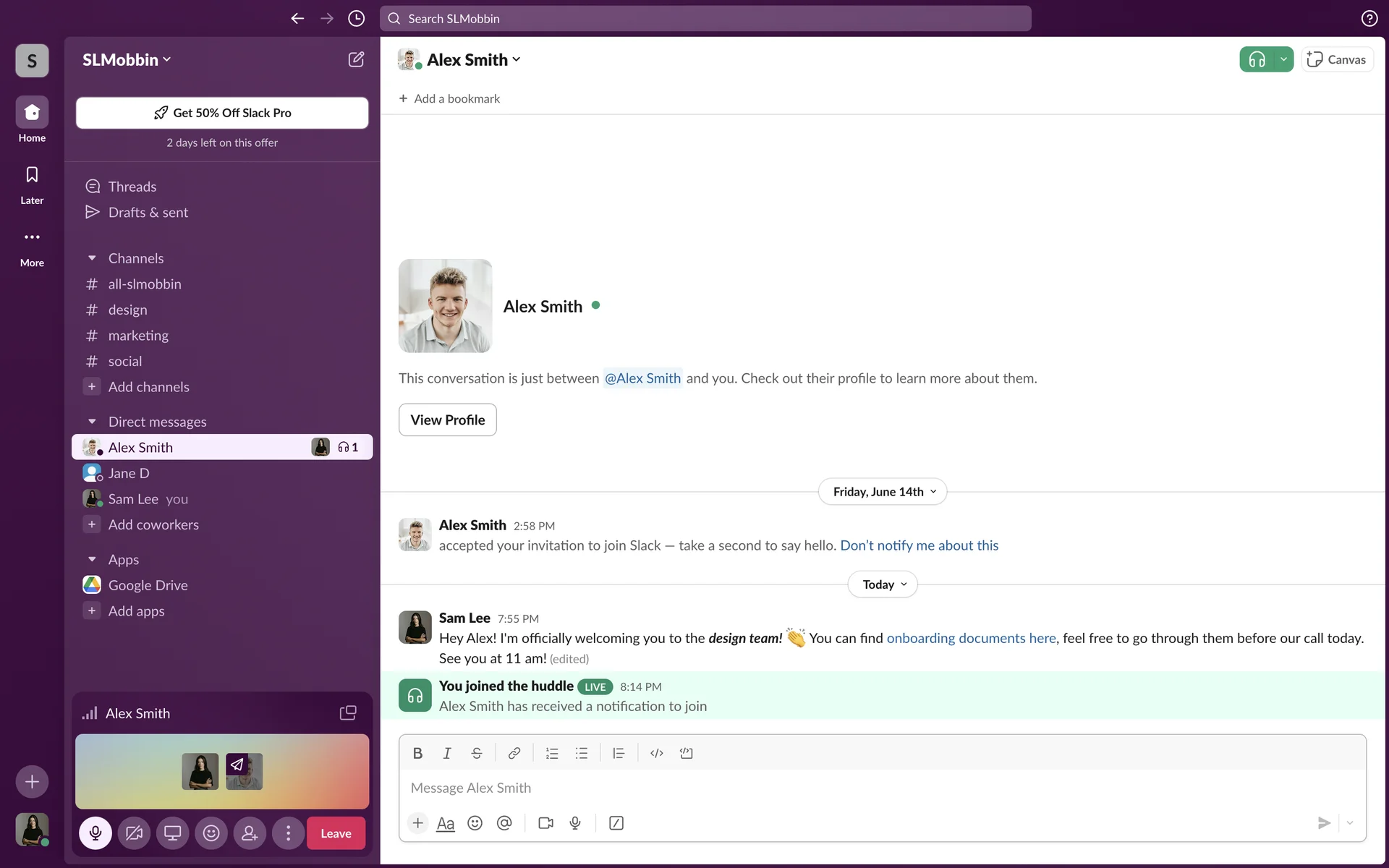Image resolution: width=1389 pixels, height=868 pixels.
Task: Open huddle in a new window
Action: pos(348,713)
